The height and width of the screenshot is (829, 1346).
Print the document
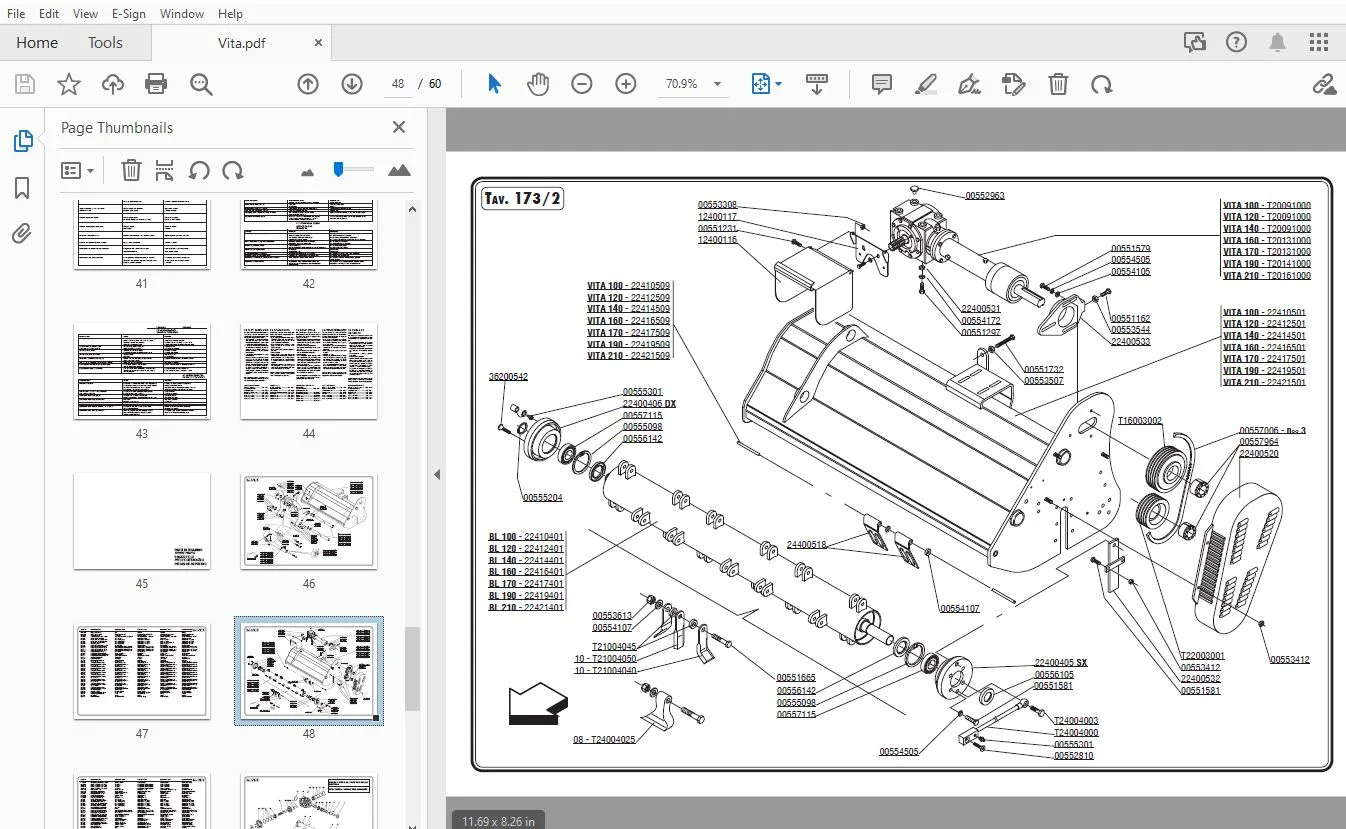[x=156, y=84]
